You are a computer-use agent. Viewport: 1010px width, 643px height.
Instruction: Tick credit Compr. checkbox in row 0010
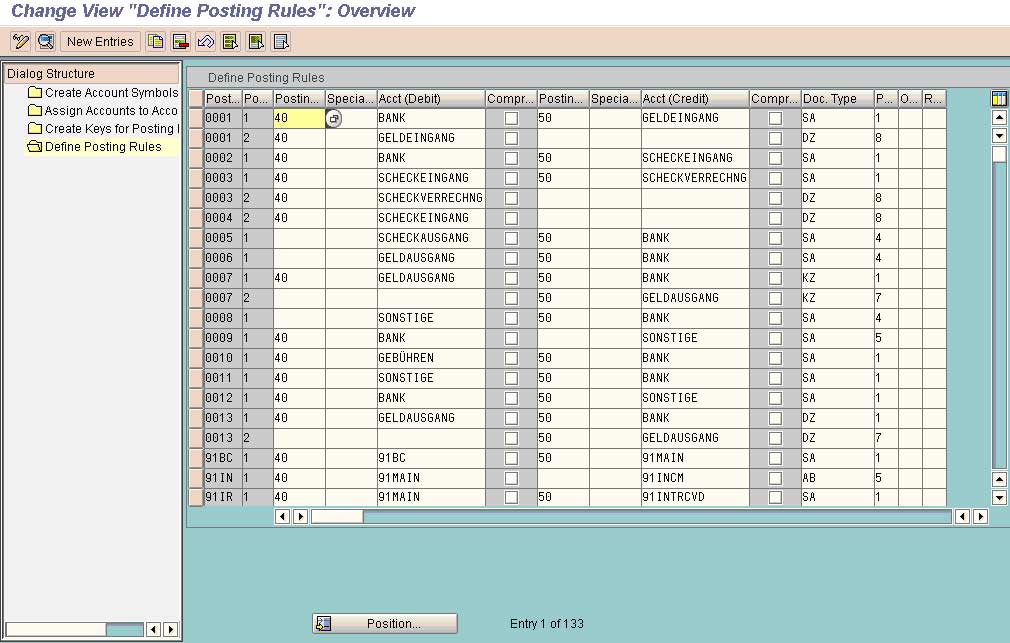776,358
